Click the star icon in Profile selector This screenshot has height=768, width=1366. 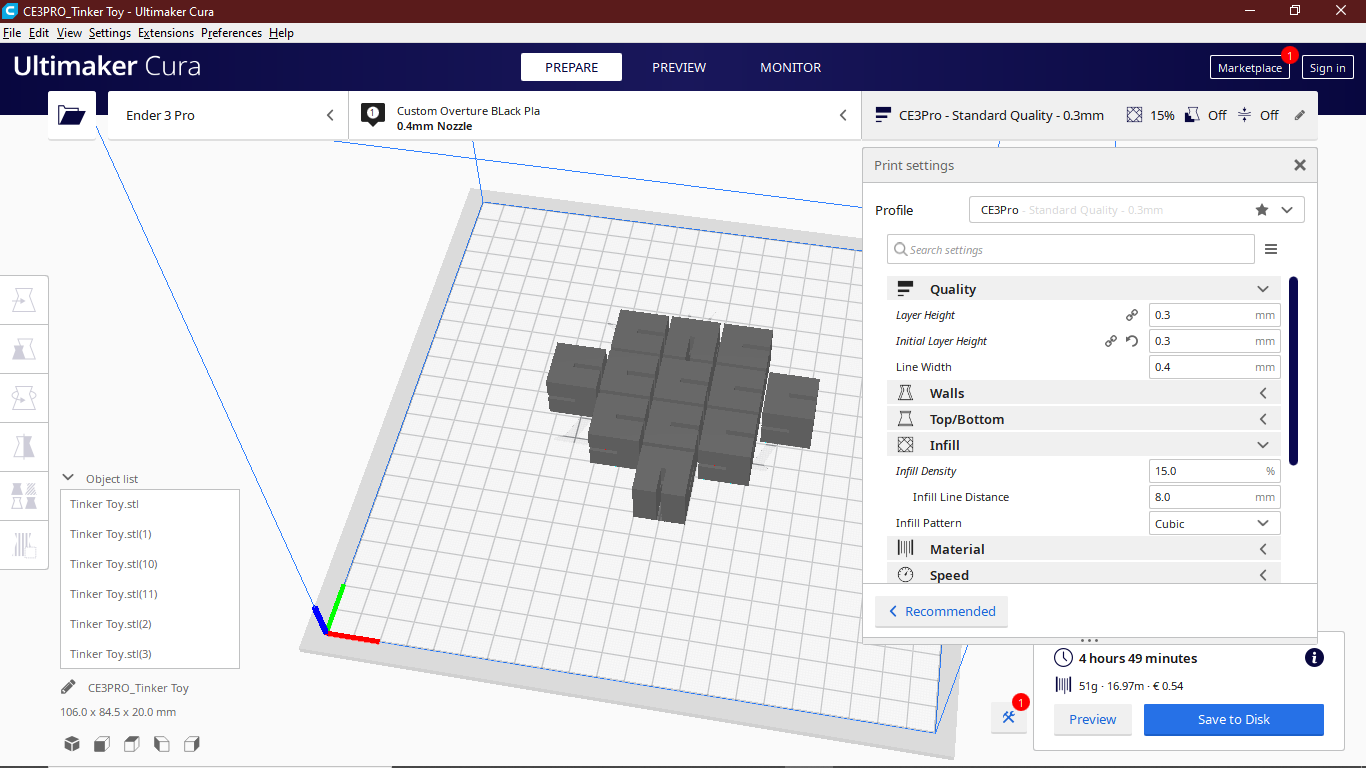[1262, 210]
